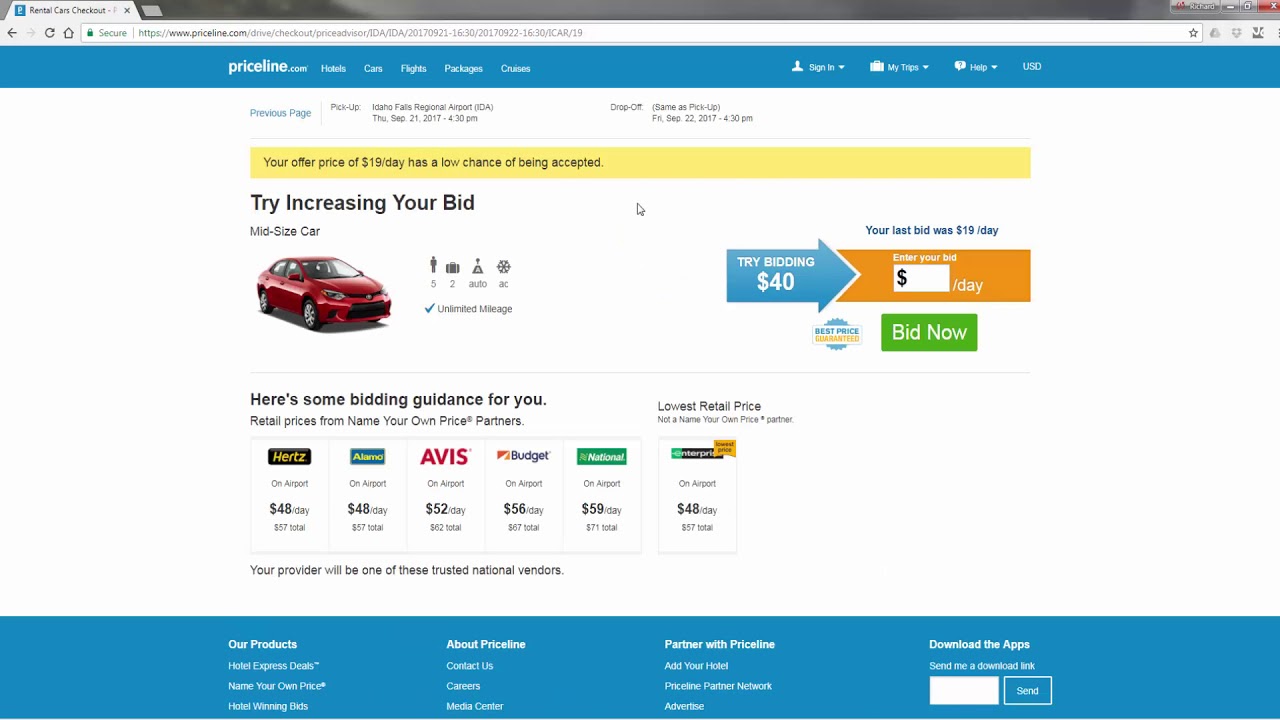
Task: Open the Flights menu
Action: click(x=413, y=69)
